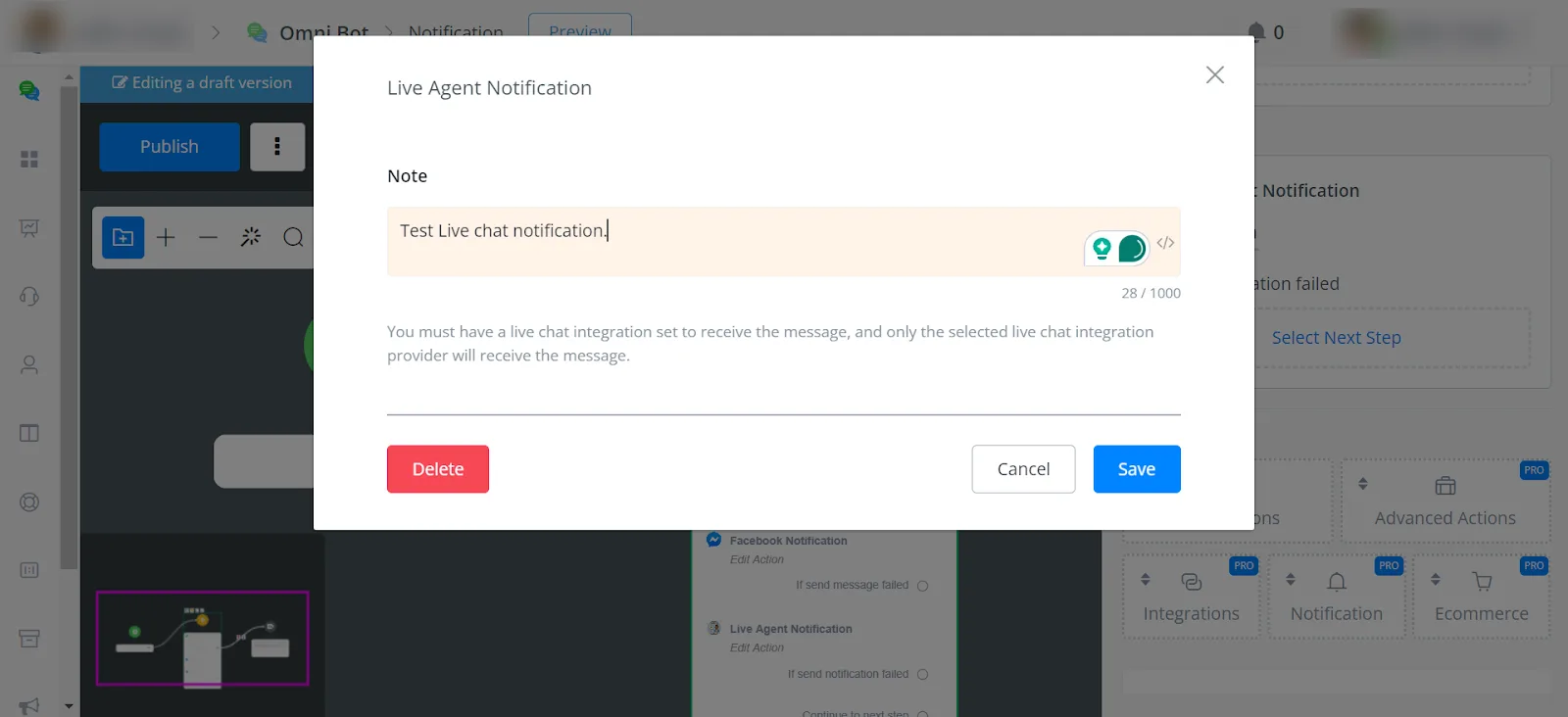
Task: Save the live agent note
Action: tap(1137, 469)
